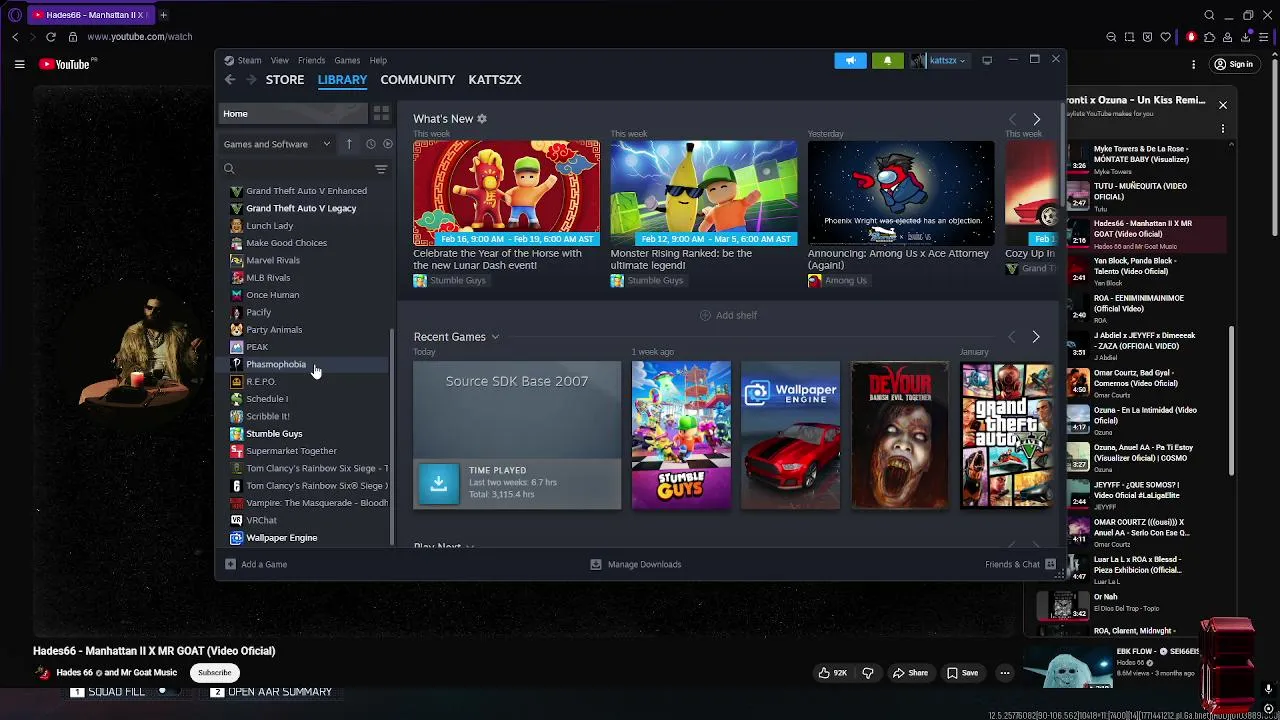
Task: Advance Recent Games shelf with right arrow
Action: [1036, 337]
